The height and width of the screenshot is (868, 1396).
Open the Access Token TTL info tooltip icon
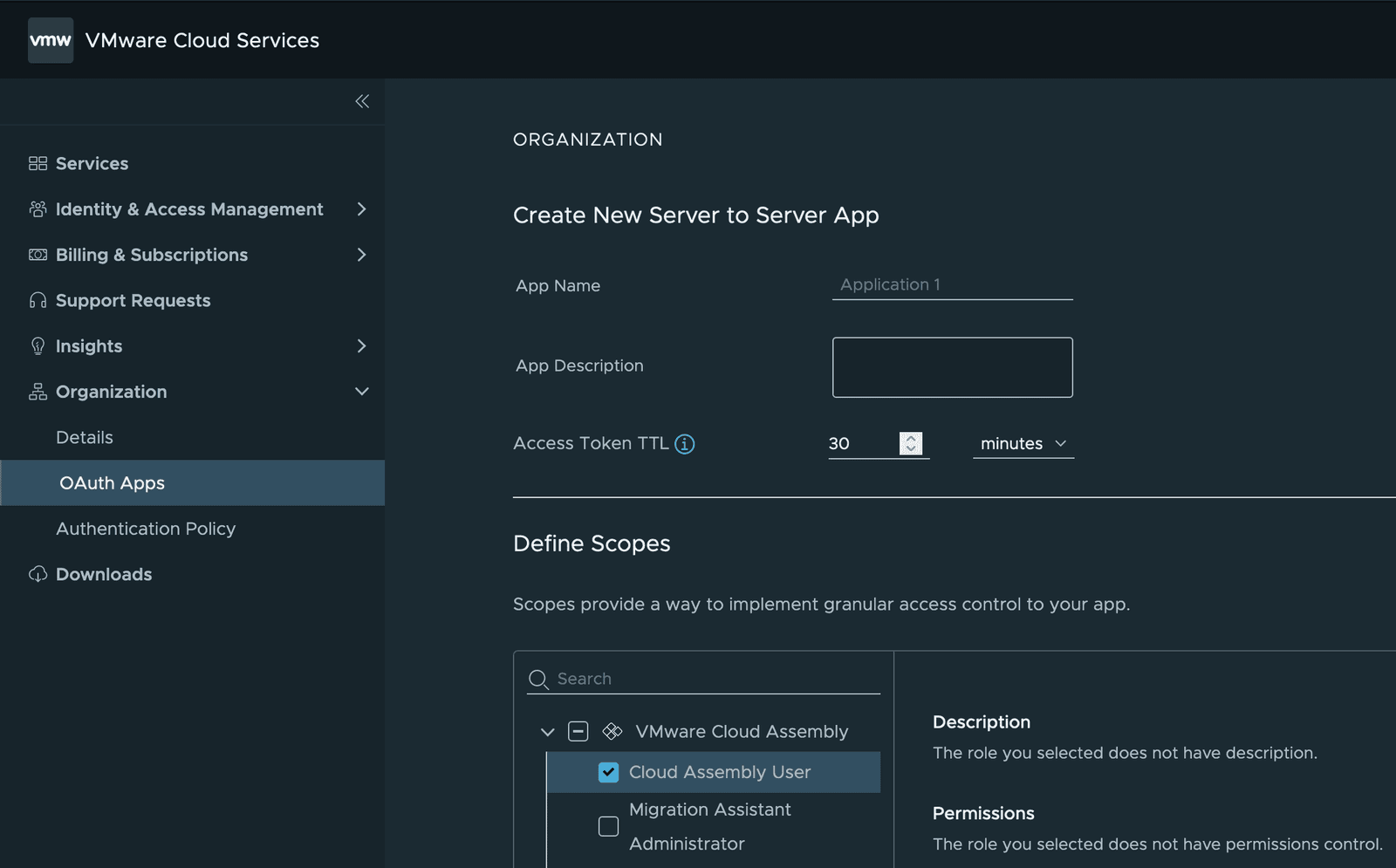click(x=686, y=443)
